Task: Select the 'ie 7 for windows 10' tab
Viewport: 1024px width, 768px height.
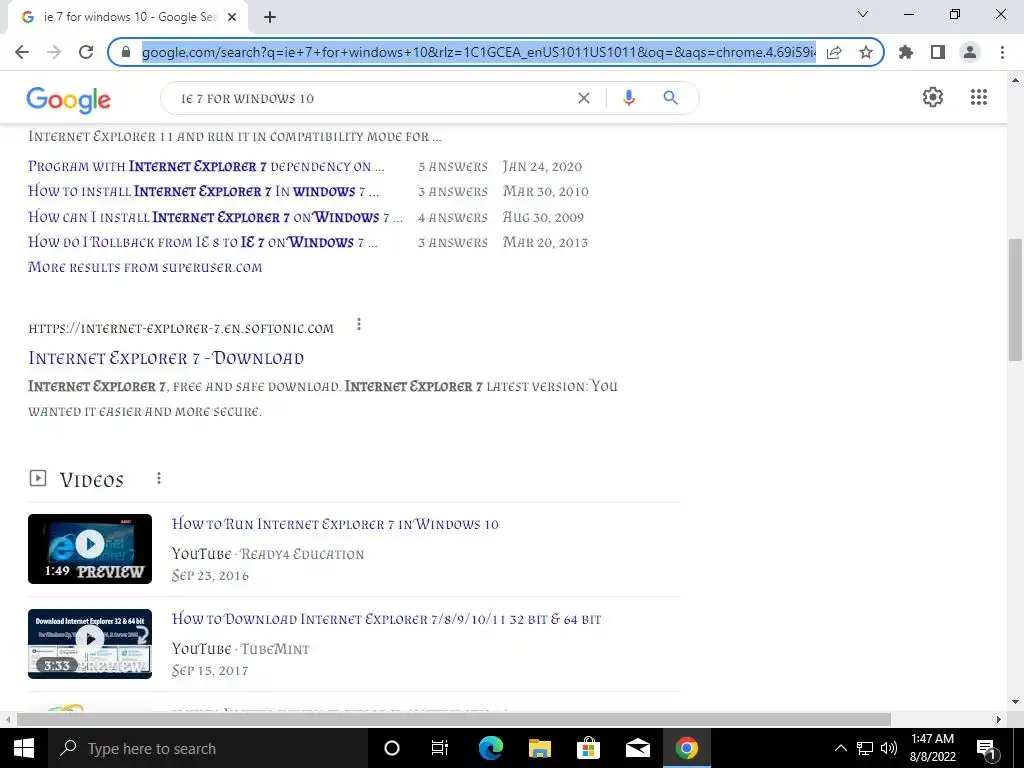Action: tap(127, 17)
